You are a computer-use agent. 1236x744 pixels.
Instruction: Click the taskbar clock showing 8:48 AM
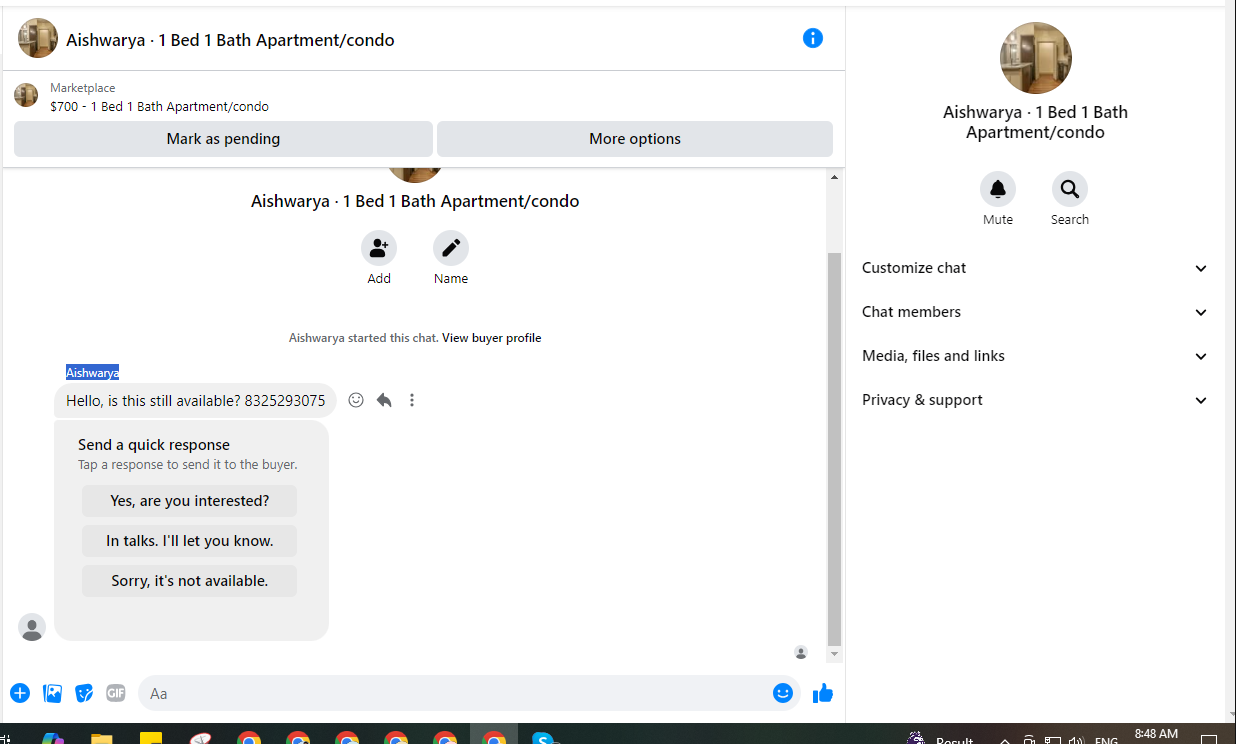1157,734
